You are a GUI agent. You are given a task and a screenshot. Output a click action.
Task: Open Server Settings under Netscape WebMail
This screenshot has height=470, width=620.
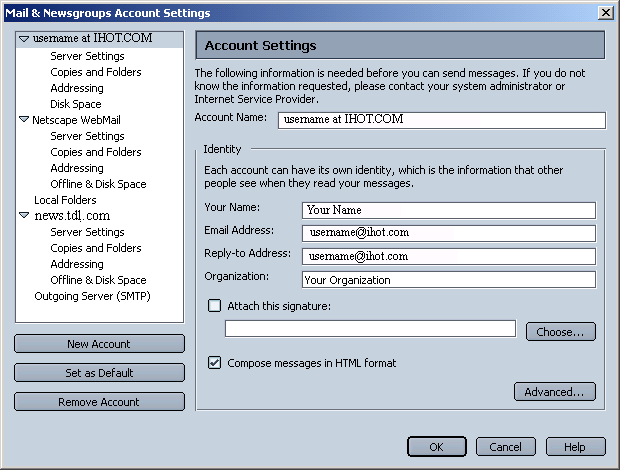click(x=87, y=136)
